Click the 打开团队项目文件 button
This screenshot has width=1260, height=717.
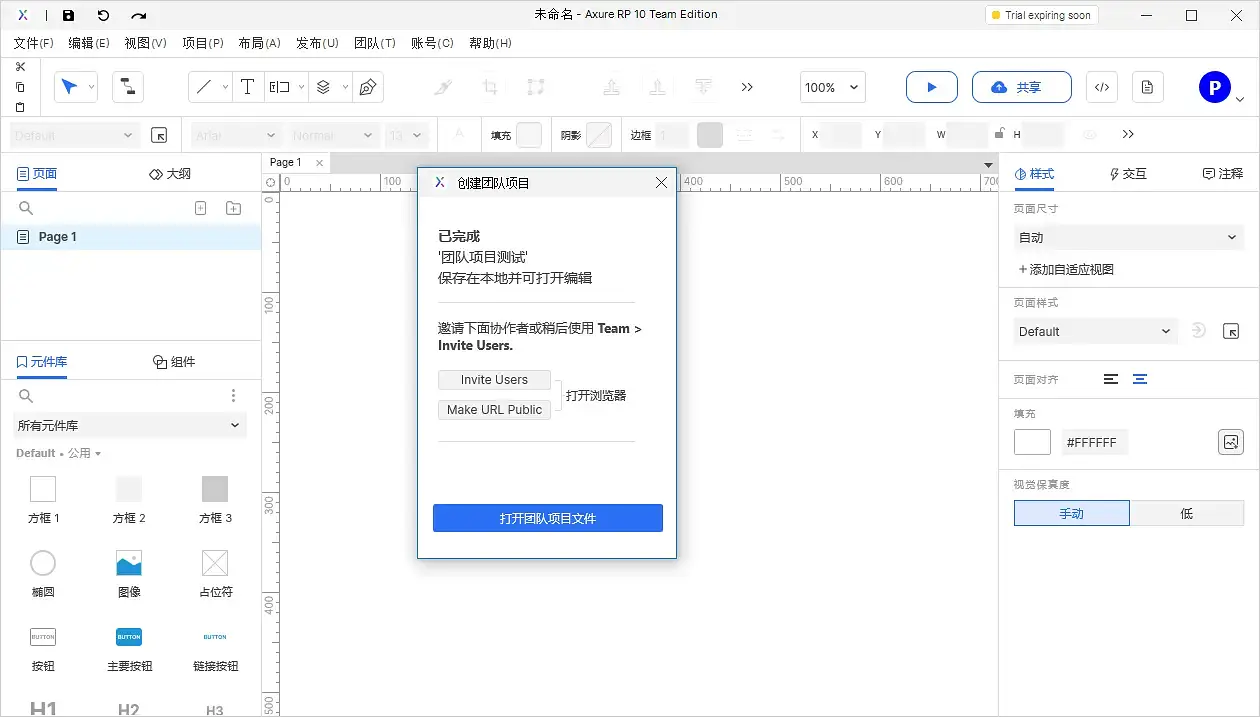pyautogui.click(x=547, y=518)
